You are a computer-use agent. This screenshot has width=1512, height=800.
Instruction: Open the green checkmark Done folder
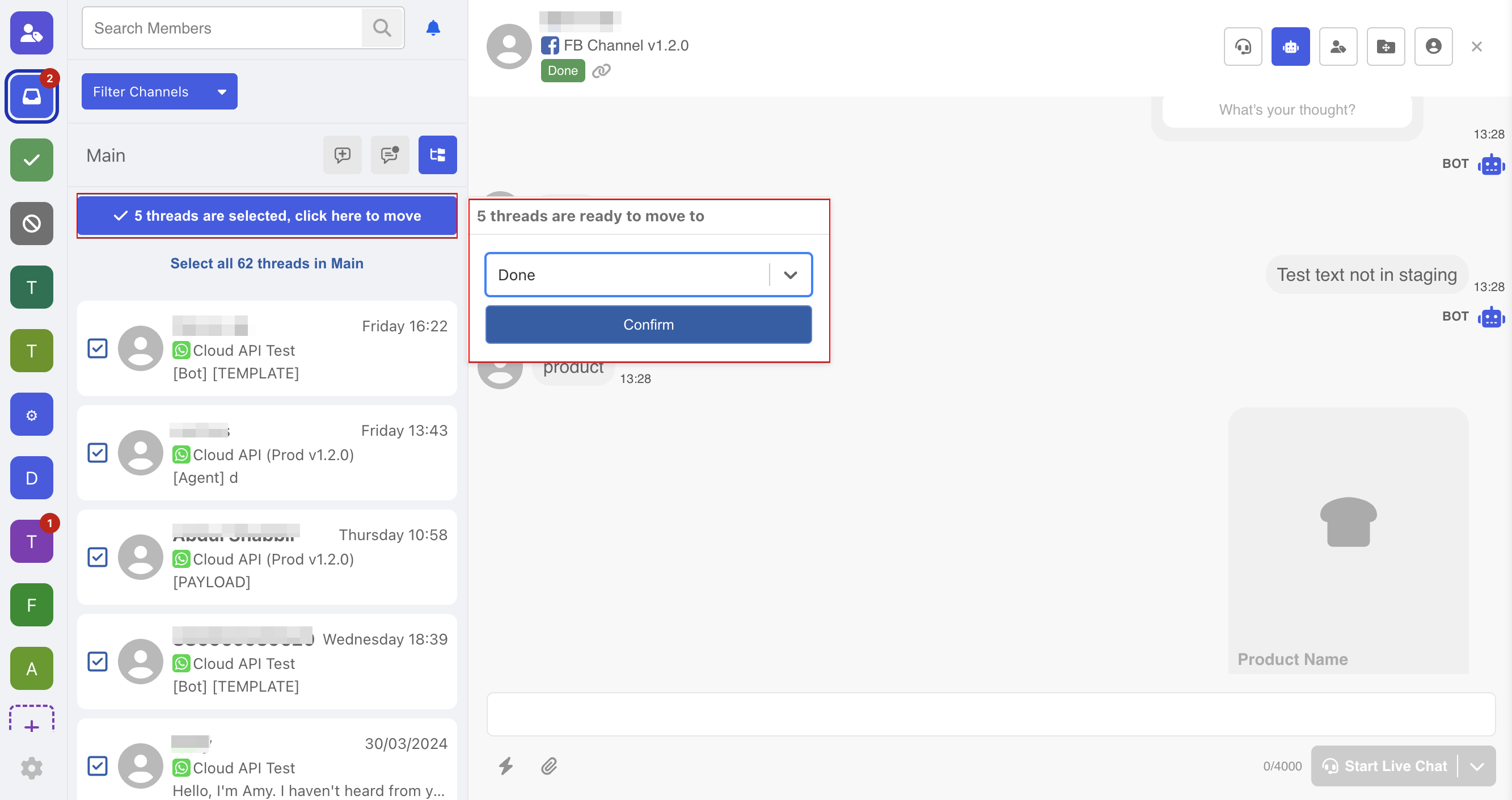32,160
